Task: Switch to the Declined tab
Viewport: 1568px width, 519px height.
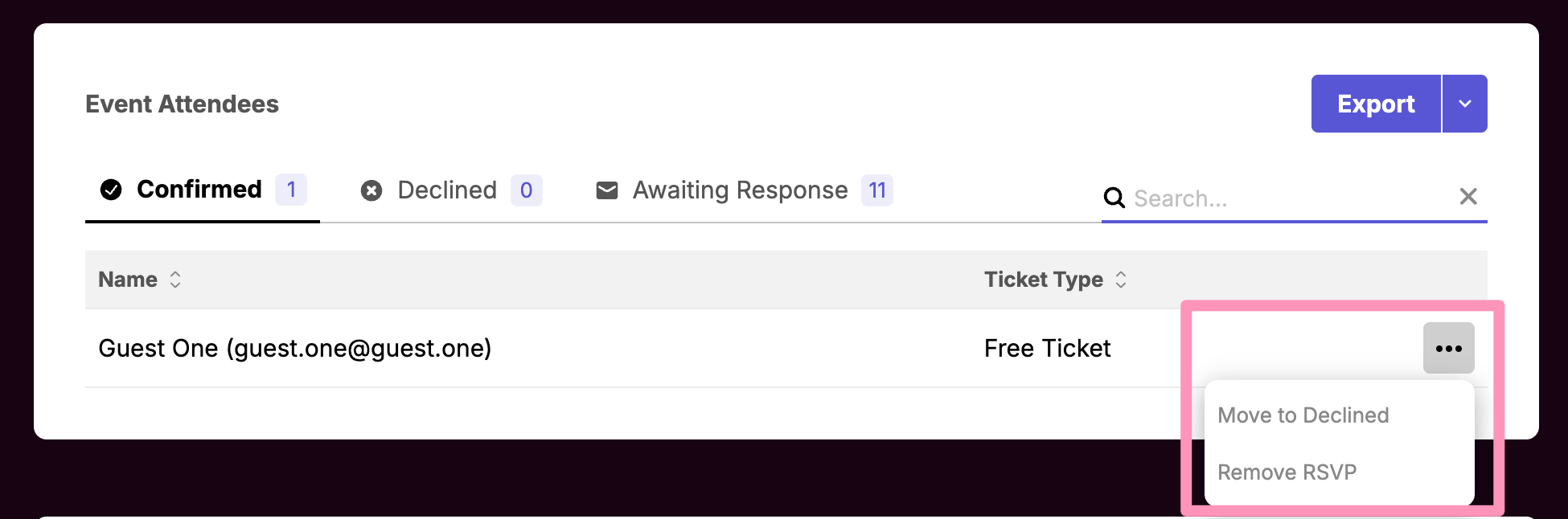Action: pyautogui.click(x=447, y=190)
